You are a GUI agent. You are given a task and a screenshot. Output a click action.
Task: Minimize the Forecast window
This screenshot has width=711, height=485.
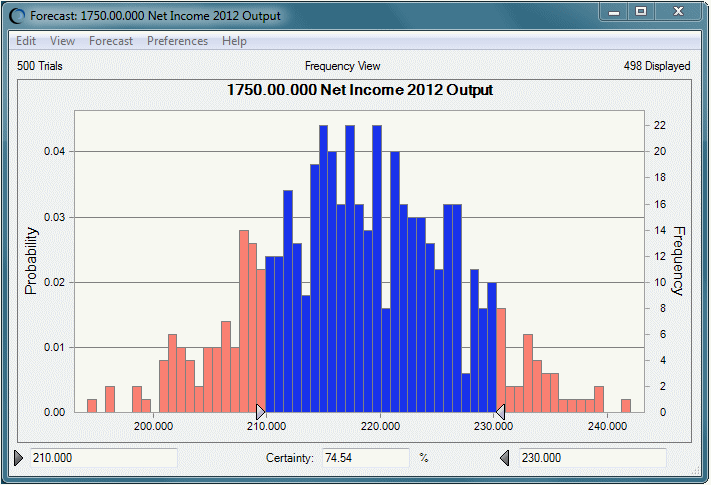[614, 12]
